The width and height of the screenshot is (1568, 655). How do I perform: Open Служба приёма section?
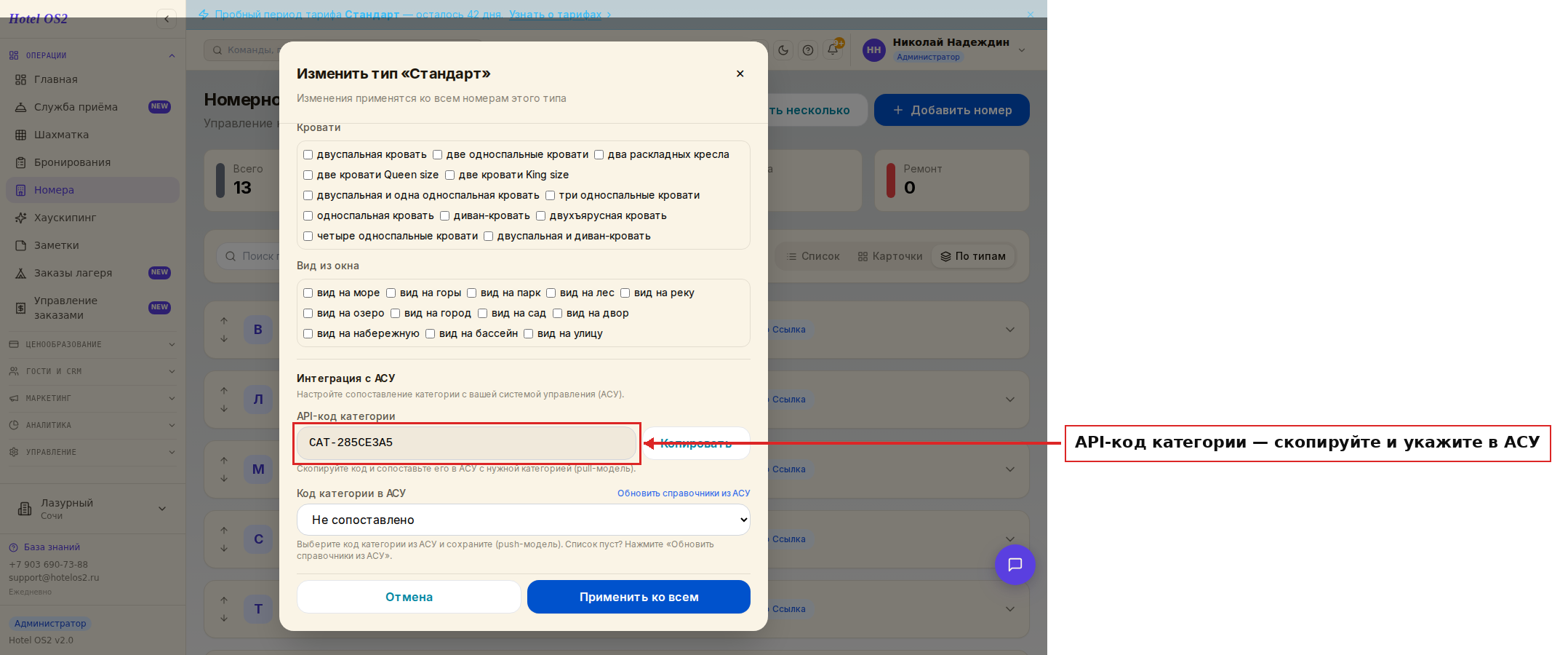(x=92, y=107)
